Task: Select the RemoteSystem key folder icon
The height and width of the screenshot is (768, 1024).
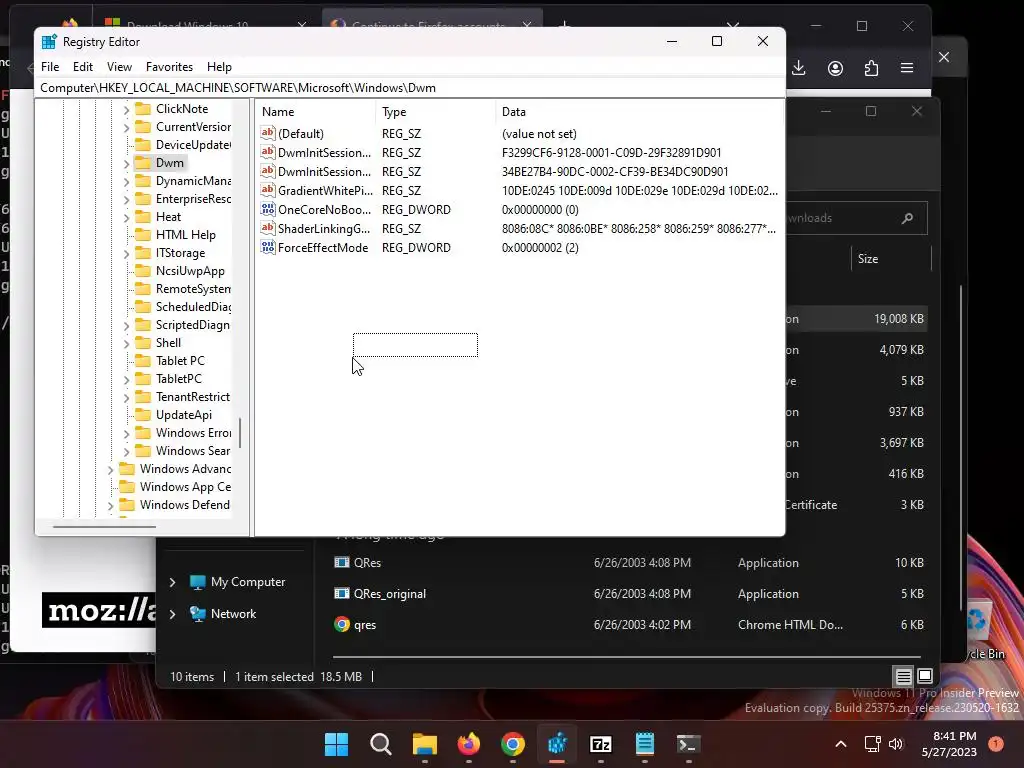Action: 142,289
